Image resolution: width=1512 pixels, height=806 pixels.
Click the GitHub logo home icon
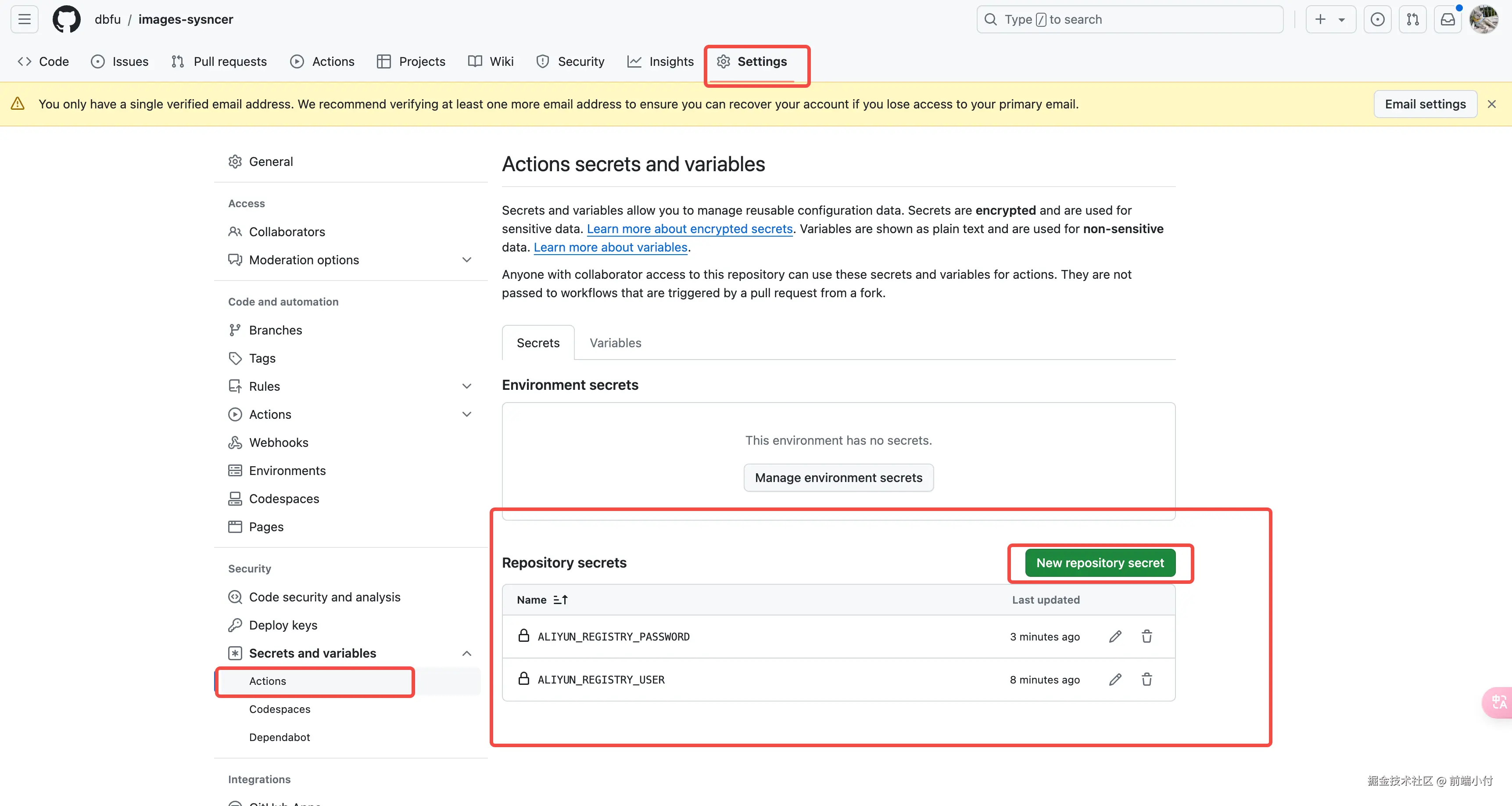(66, 19)
